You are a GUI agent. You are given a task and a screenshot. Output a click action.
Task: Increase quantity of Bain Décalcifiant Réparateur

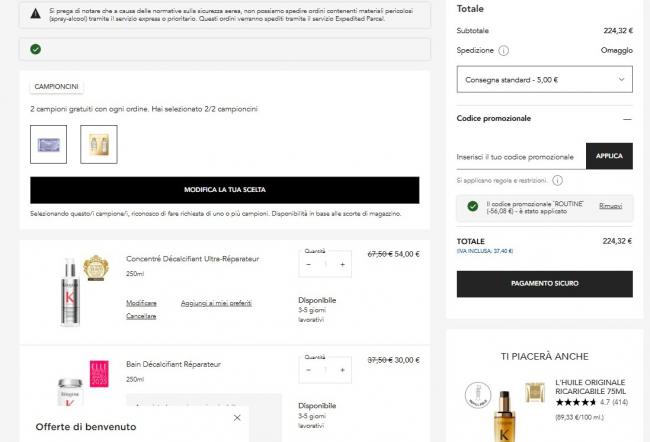pos(343,370)
